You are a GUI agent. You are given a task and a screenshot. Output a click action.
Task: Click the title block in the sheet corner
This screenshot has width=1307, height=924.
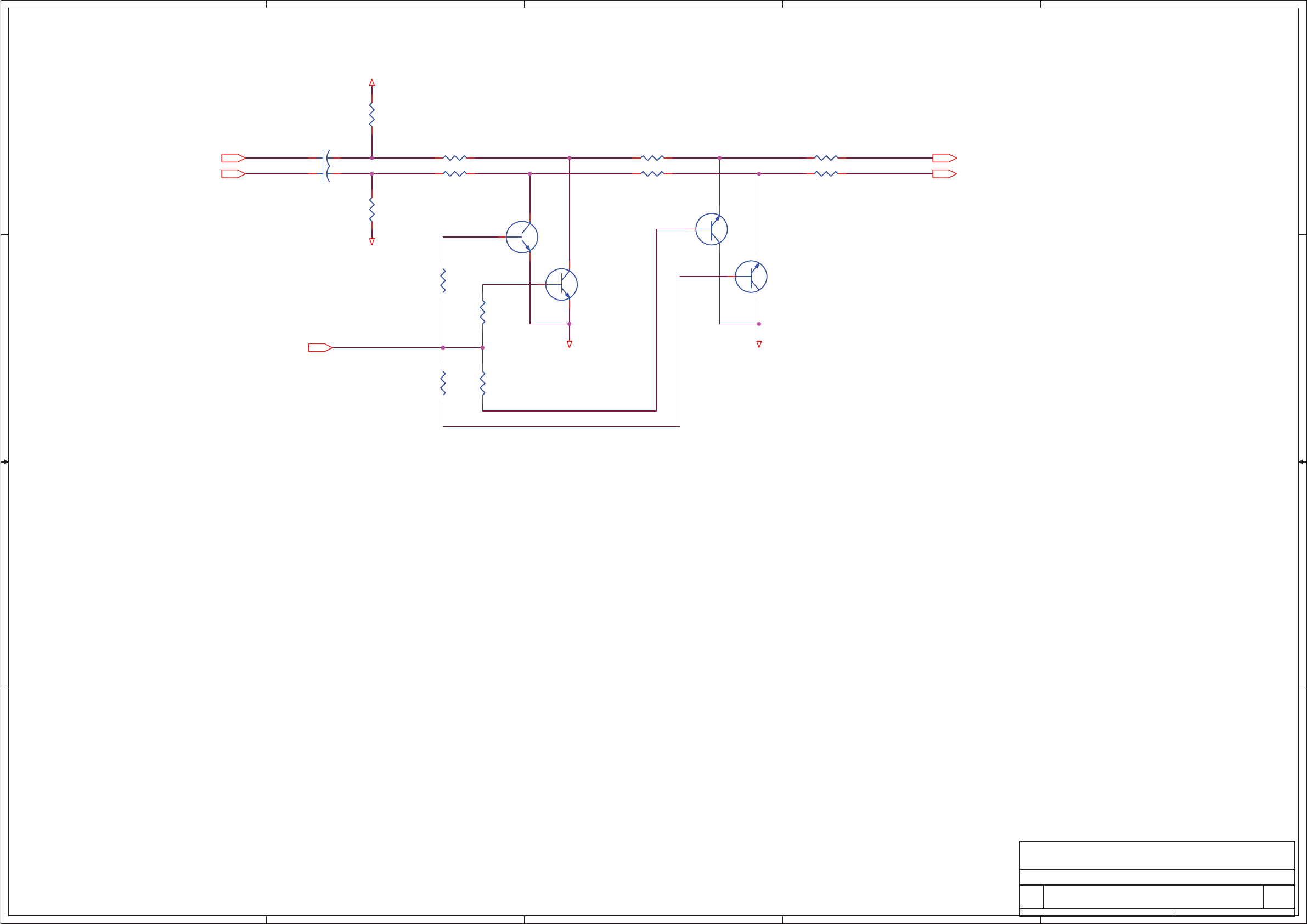1156,877
